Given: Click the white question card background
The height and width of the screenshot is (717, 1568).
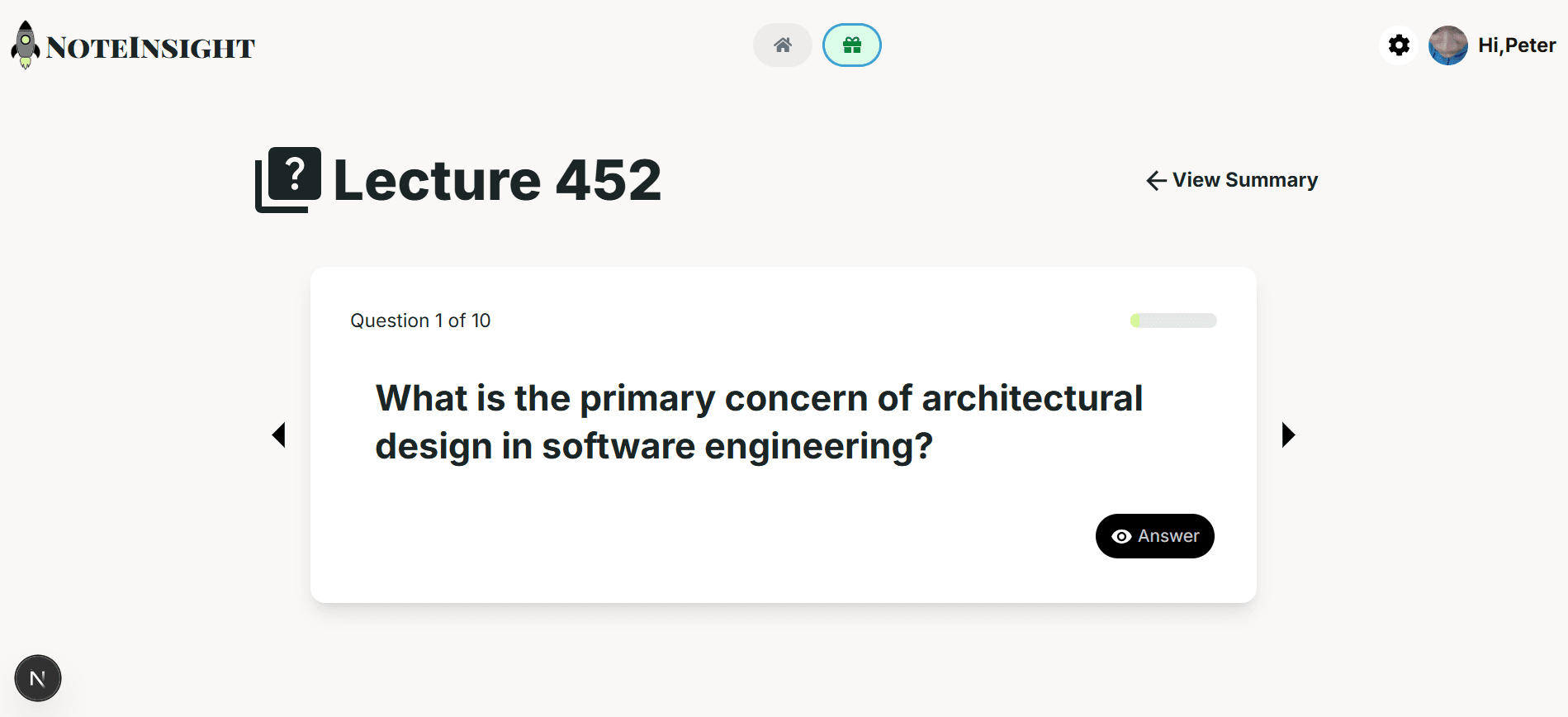Looking at the screenshot, I should click(x=661, y=545).
